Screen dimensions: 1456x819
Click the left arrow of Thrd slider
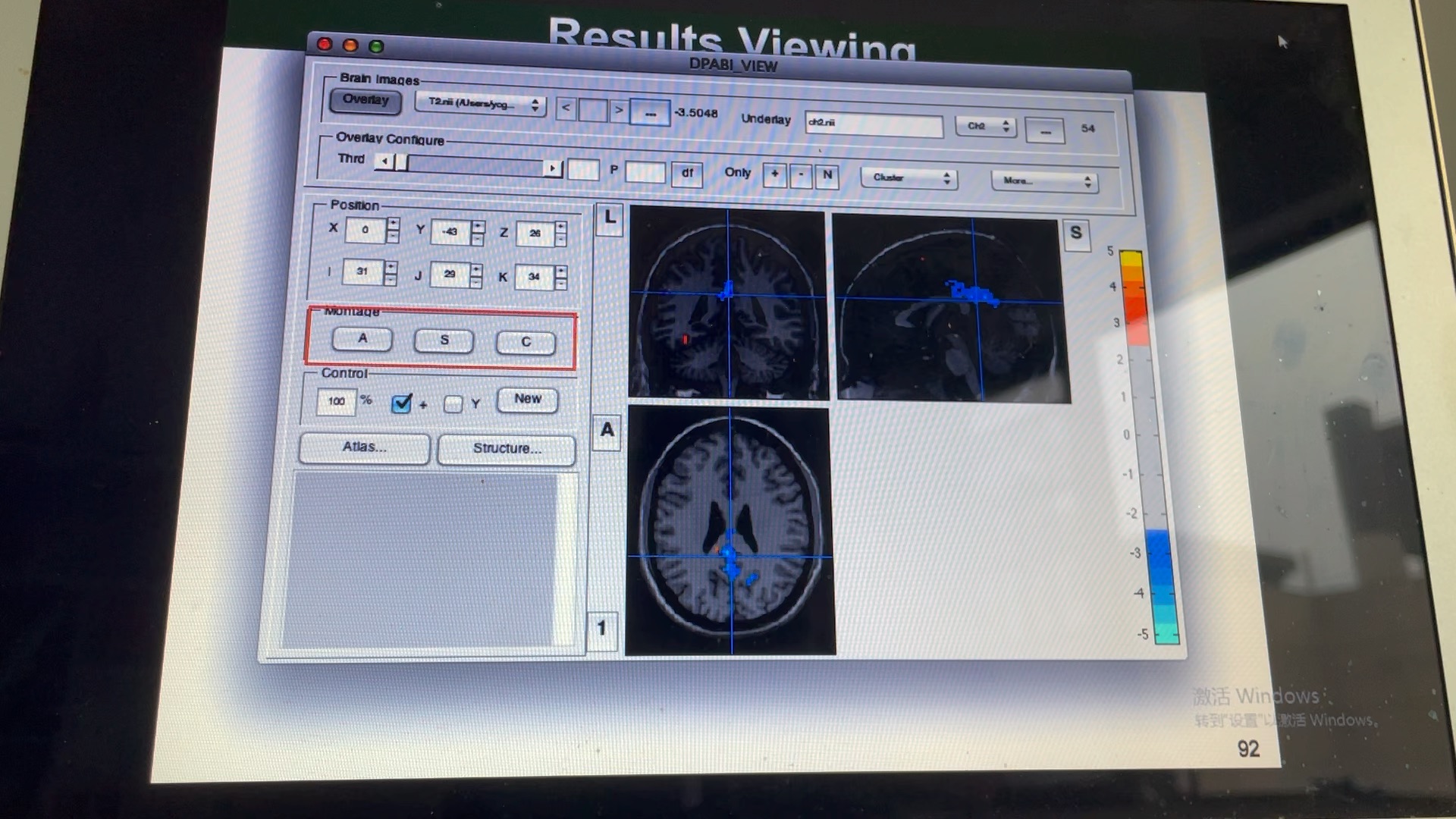click(384, 162)
